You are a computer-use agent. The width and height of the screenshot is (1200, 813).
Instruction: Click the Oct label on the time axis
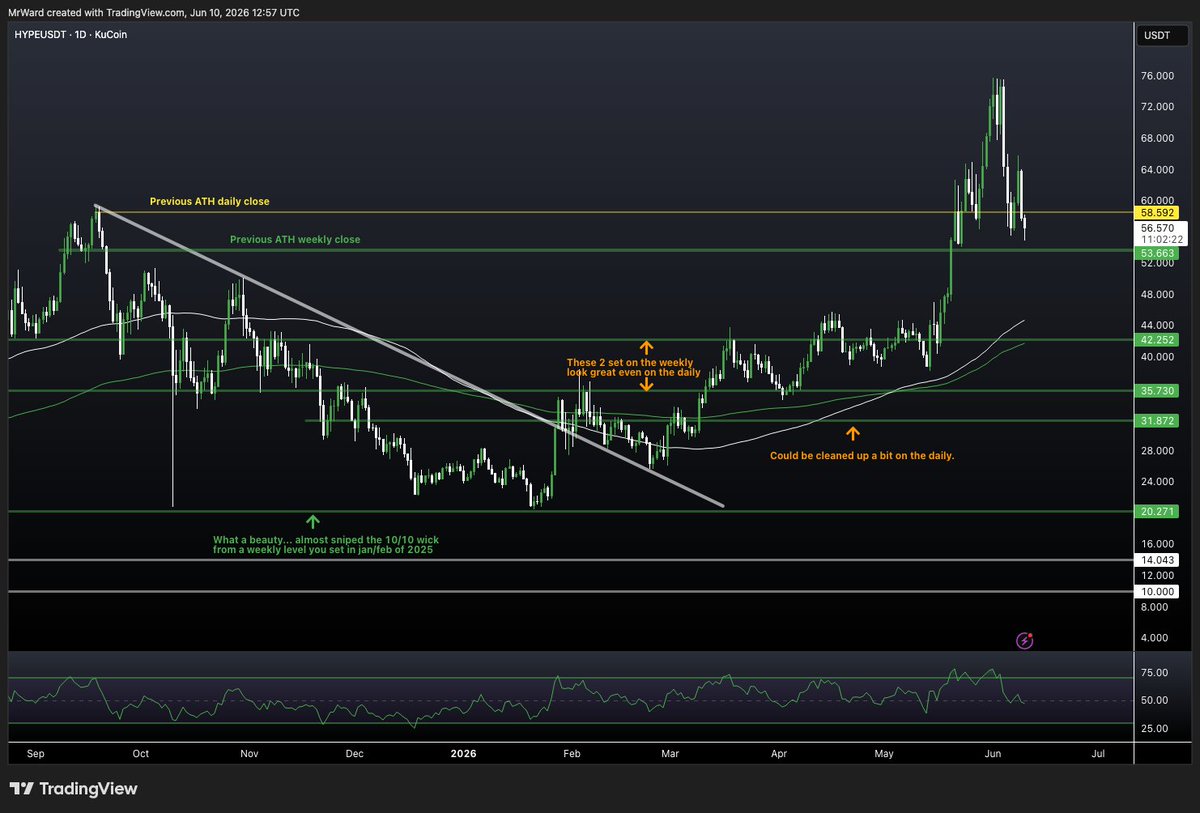[140, 753]
